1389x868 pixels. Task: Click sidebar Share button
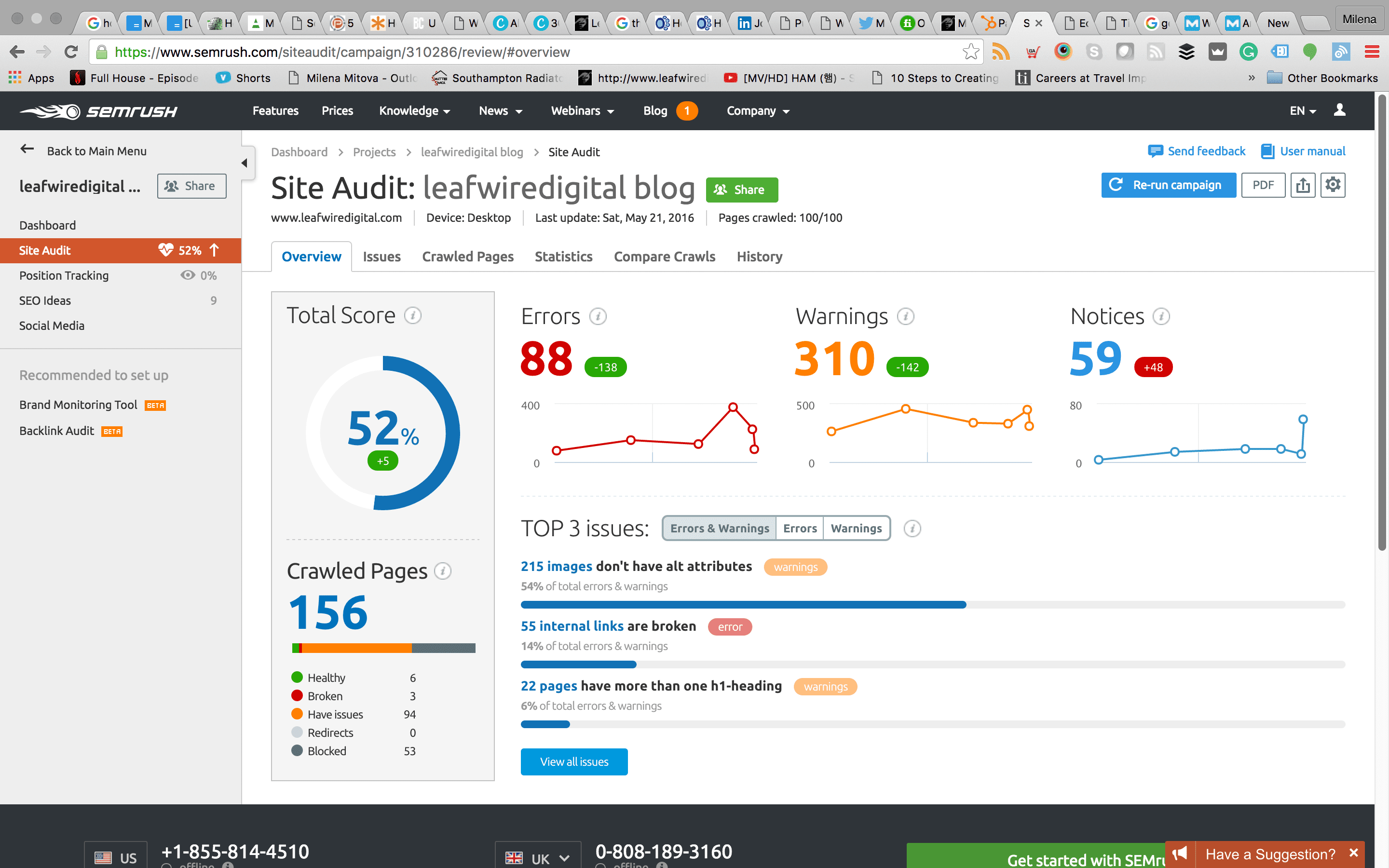[191, 186]
